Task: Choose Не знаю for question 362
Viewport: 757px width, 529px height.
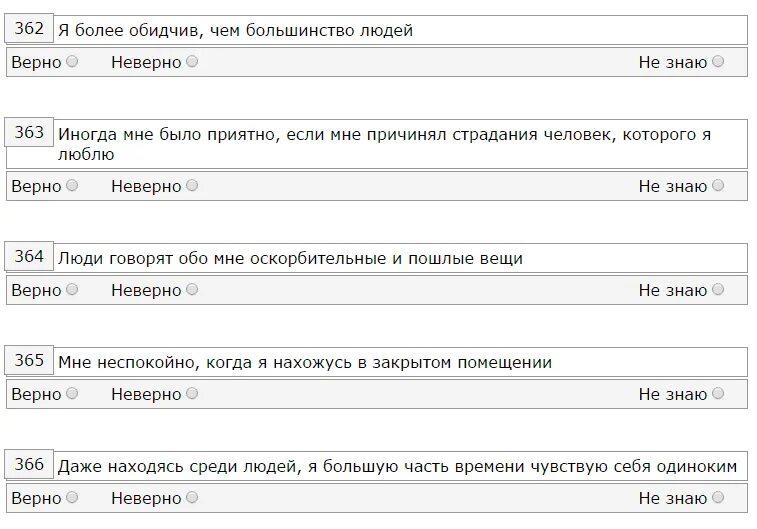Action: pos(718,61)
